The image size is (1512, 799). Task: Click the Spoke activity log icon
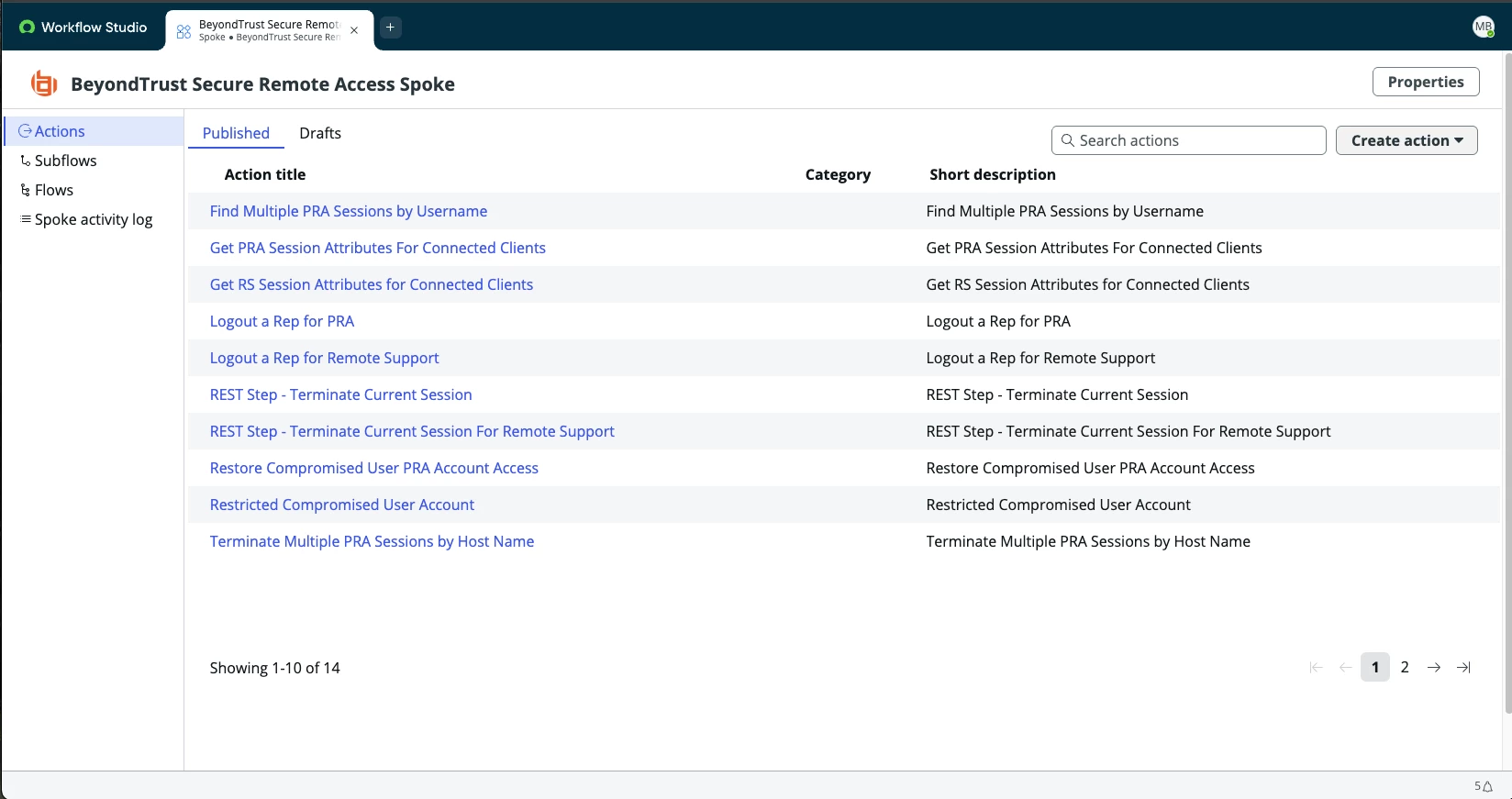26,219
